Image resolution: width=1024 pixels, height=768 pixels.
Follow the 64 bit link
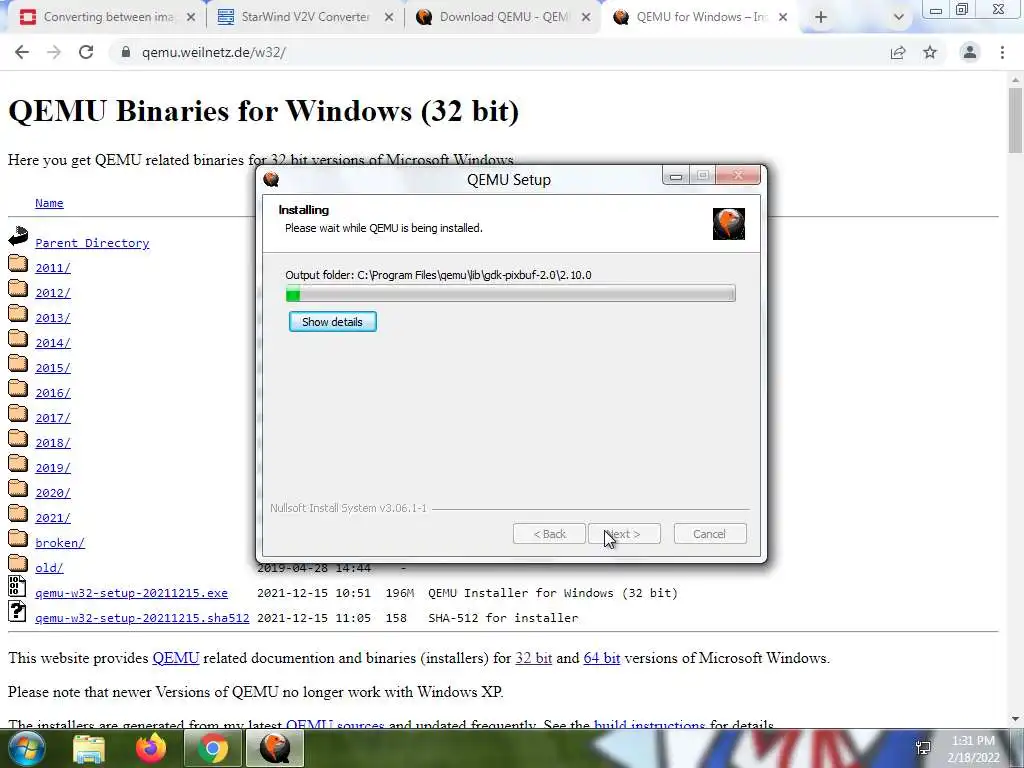tap(601, 658)
